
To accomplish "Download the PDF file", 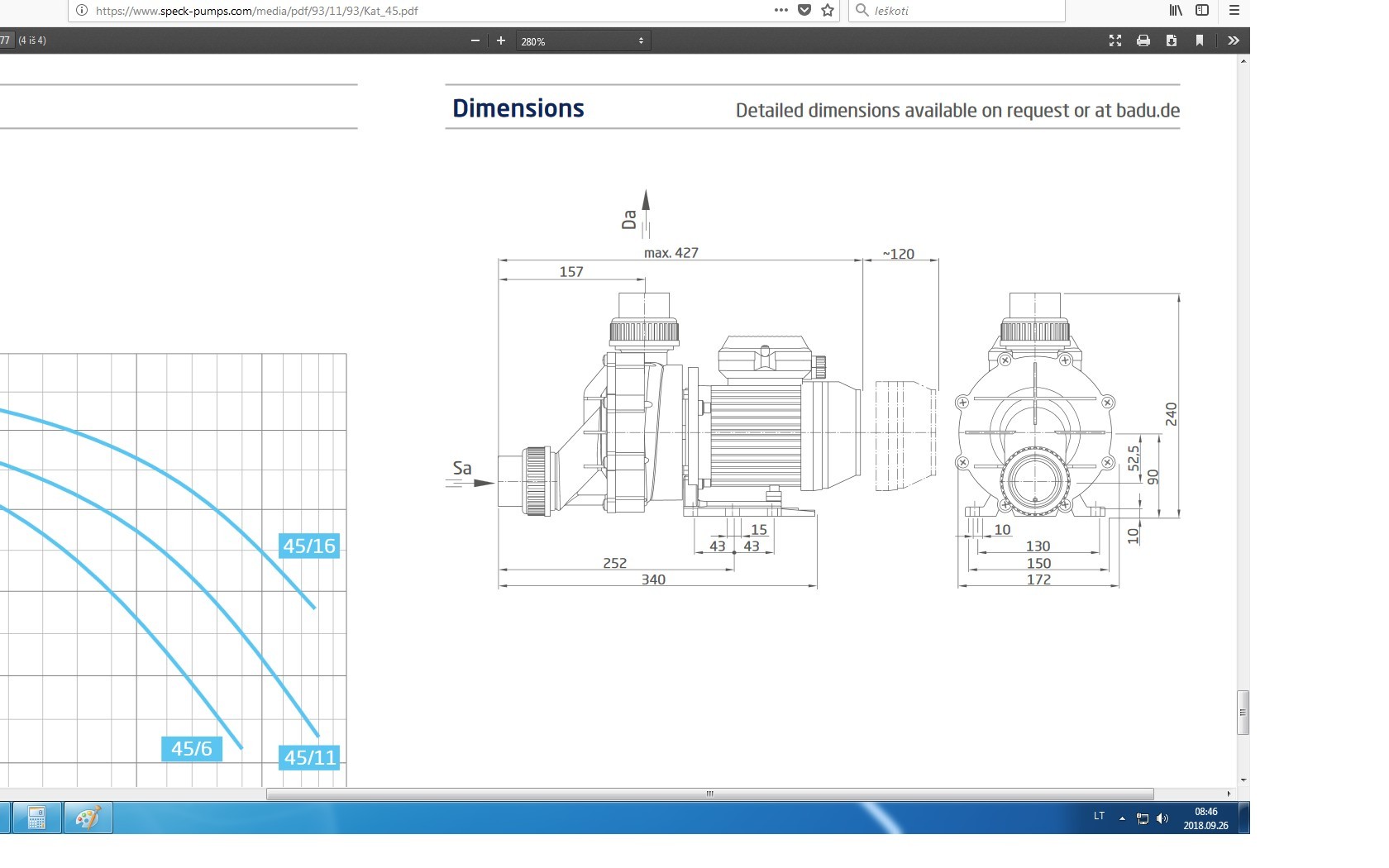I will 1172,41.
